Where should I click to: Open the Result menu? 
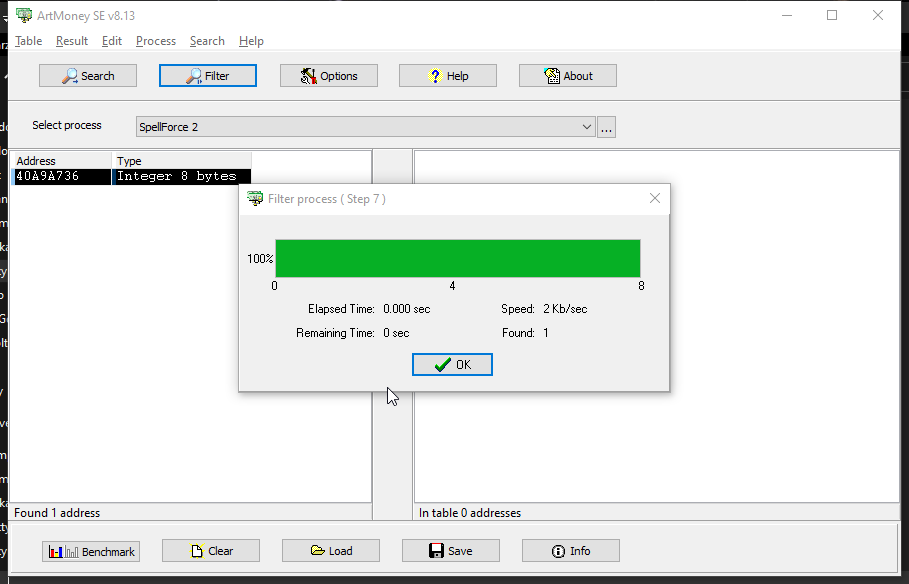tap(72, 41)
